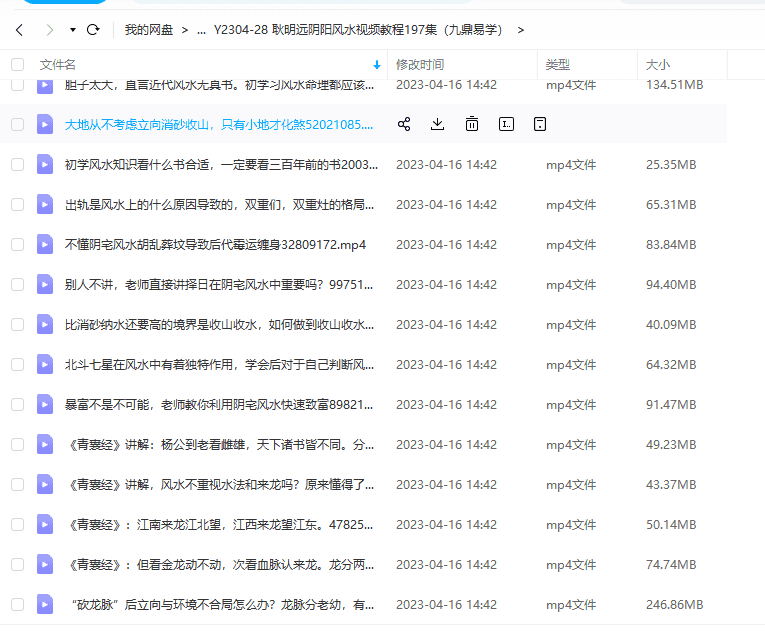This screenshot has height=644, width=765.
Task: Toggle the select-all checkbox in header
Action: tap(17, 64)
